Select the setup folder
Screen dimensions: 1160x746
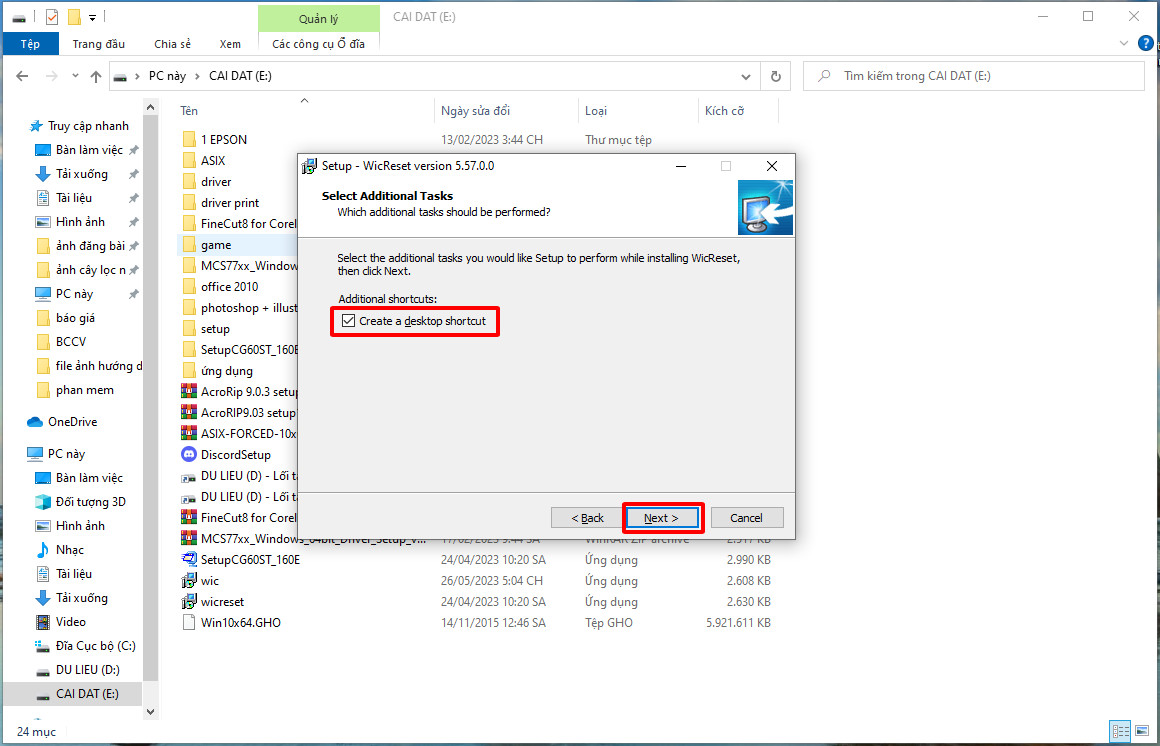[x=215, y=329]
